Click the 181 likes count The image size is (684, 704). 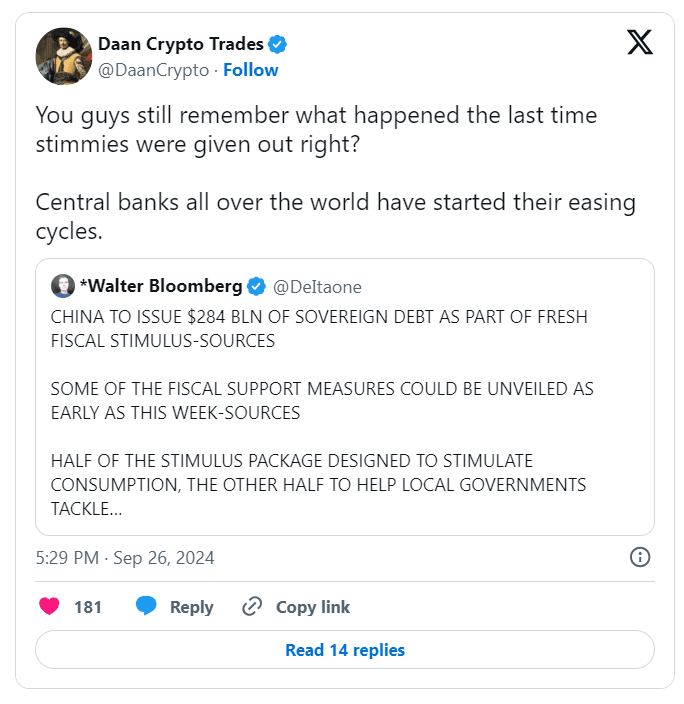coord(88,607)
